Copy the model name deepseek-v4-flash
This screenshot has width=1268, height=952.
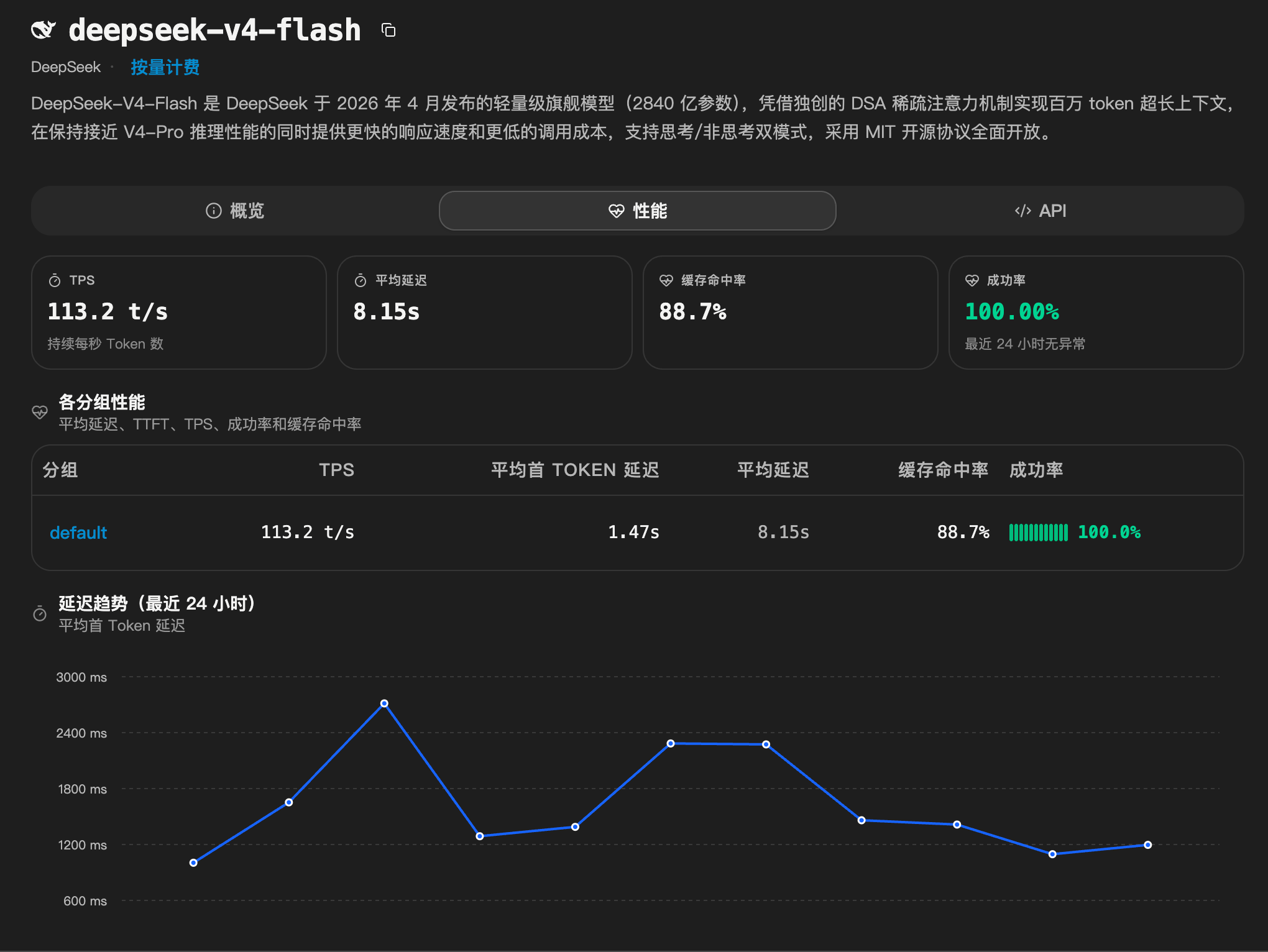[388, 30]
